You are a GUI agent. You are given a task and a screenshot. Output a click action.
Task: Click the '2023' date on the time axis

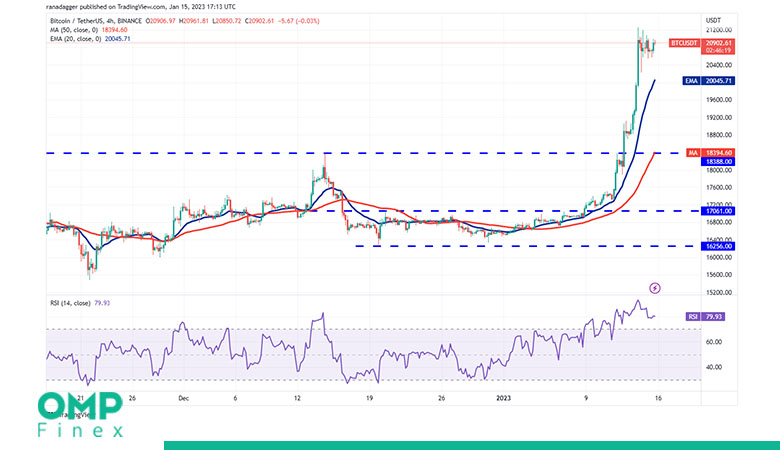tap(503, 398)
